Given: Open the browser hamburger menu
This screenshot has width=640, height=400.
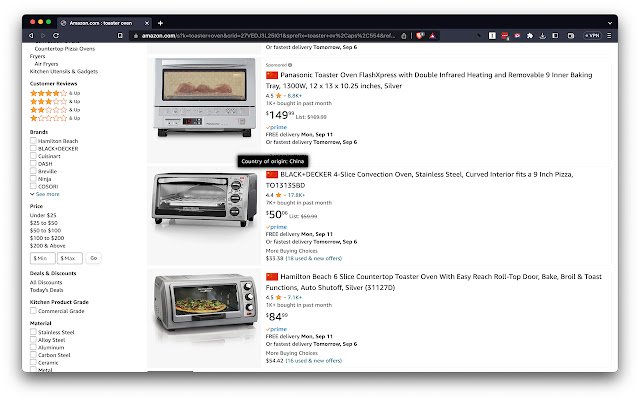Looking at the screenshot, I should point(609,36).
